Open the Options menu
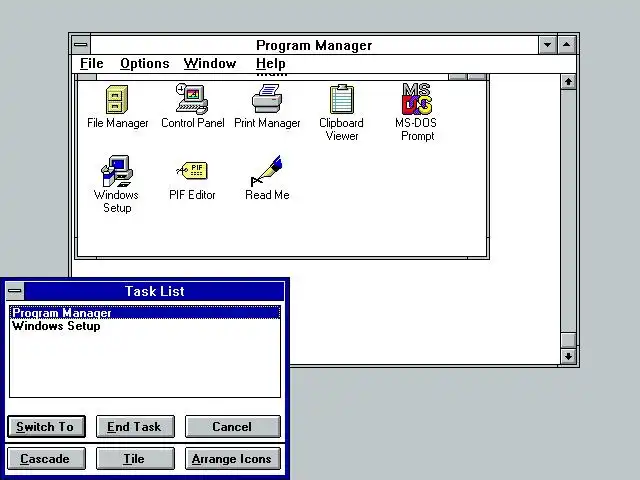640x480 pixels. [x=144, y=64]
